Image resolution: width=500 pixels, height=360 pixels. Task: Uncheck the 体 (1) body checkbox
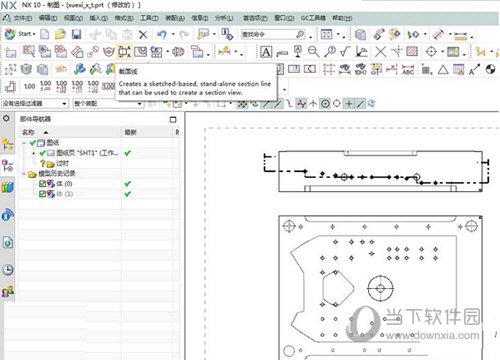click(42, 194)
